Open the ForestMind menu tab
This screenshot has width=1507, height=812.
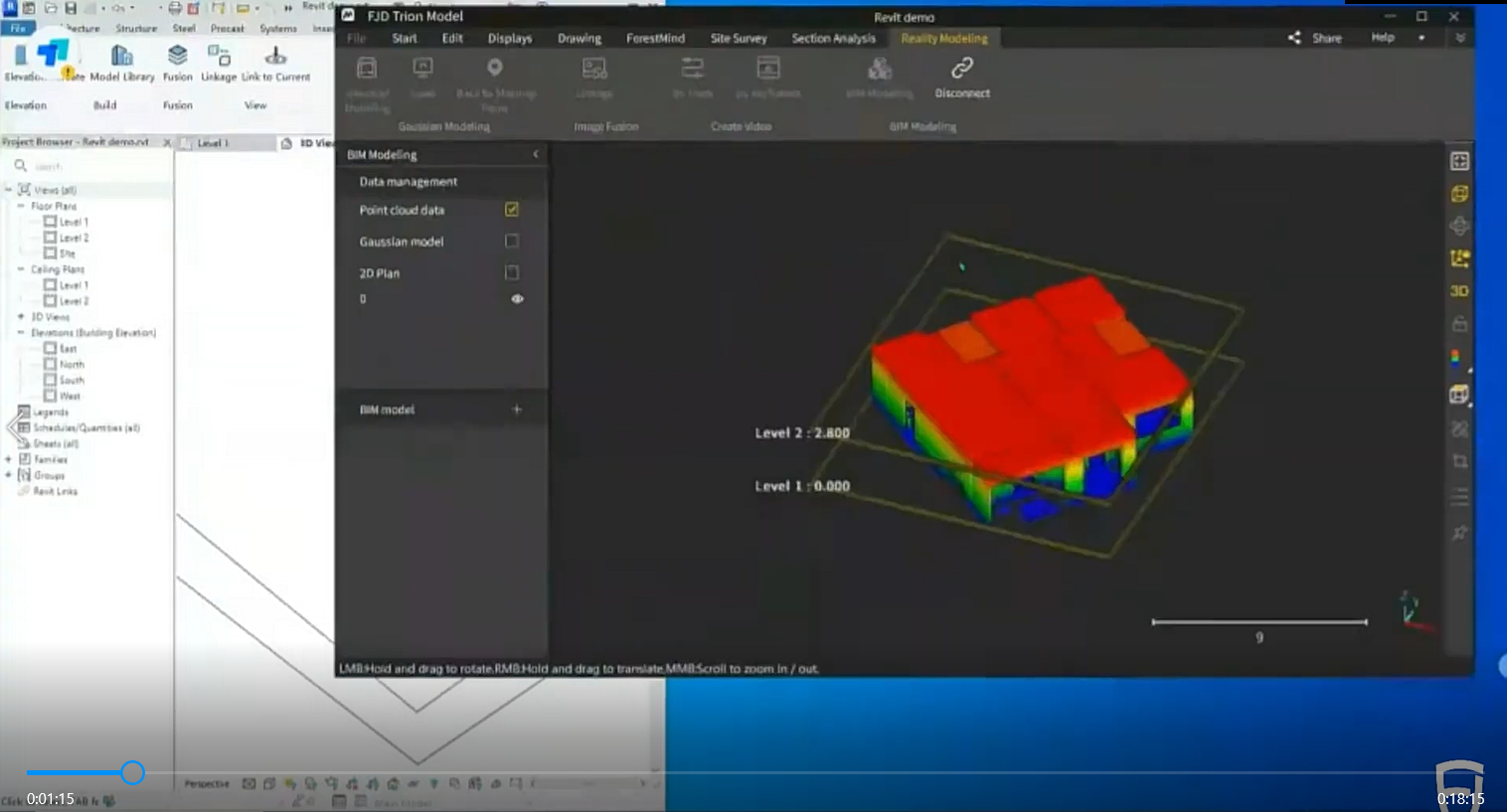(655, 38)
